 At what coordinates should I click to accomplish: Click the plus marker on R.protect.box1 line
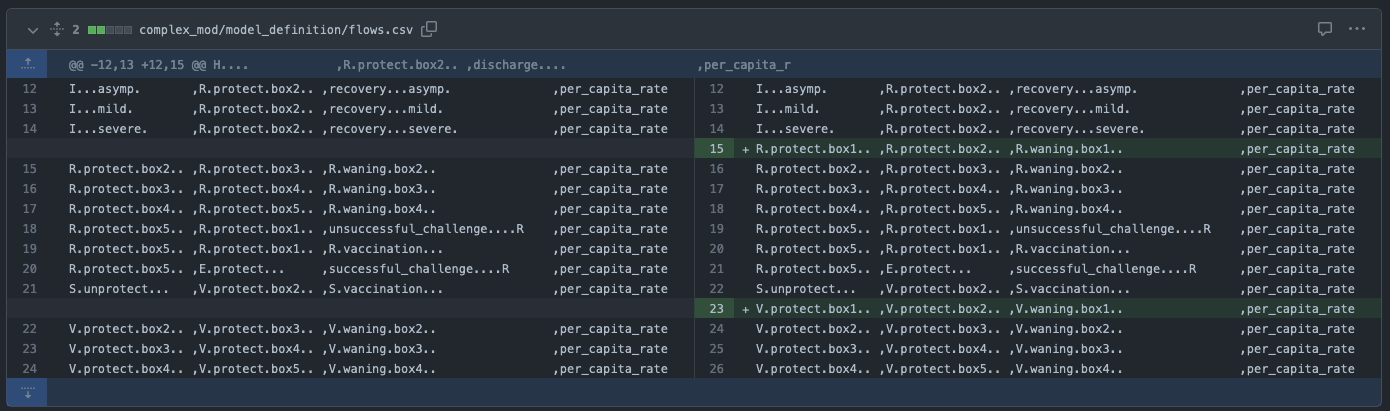click(x=745, y=149)
